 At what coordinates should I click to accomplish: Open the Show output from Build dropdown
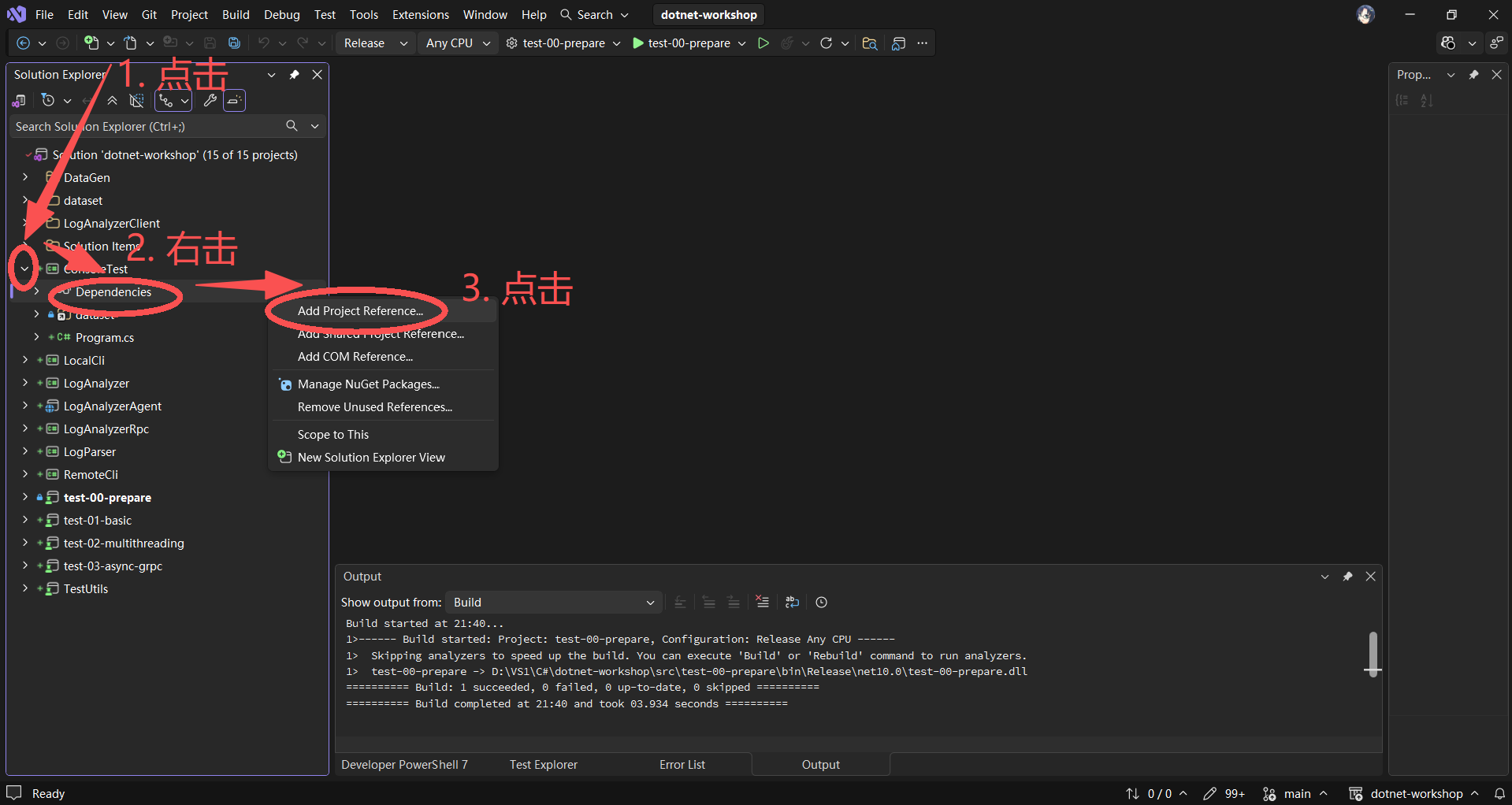(x=552, y=603)
